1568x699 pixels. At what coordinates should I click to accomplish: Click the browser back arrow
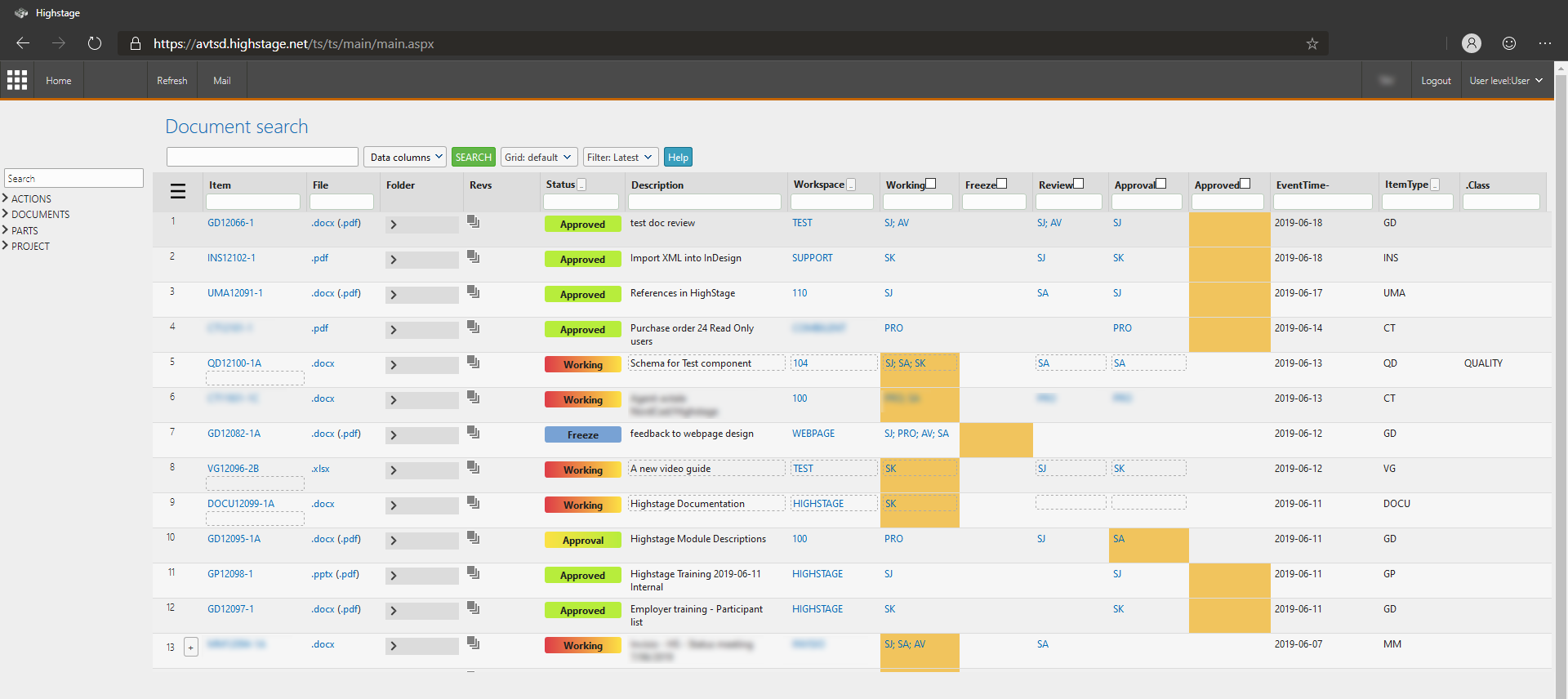pos(23,43)
